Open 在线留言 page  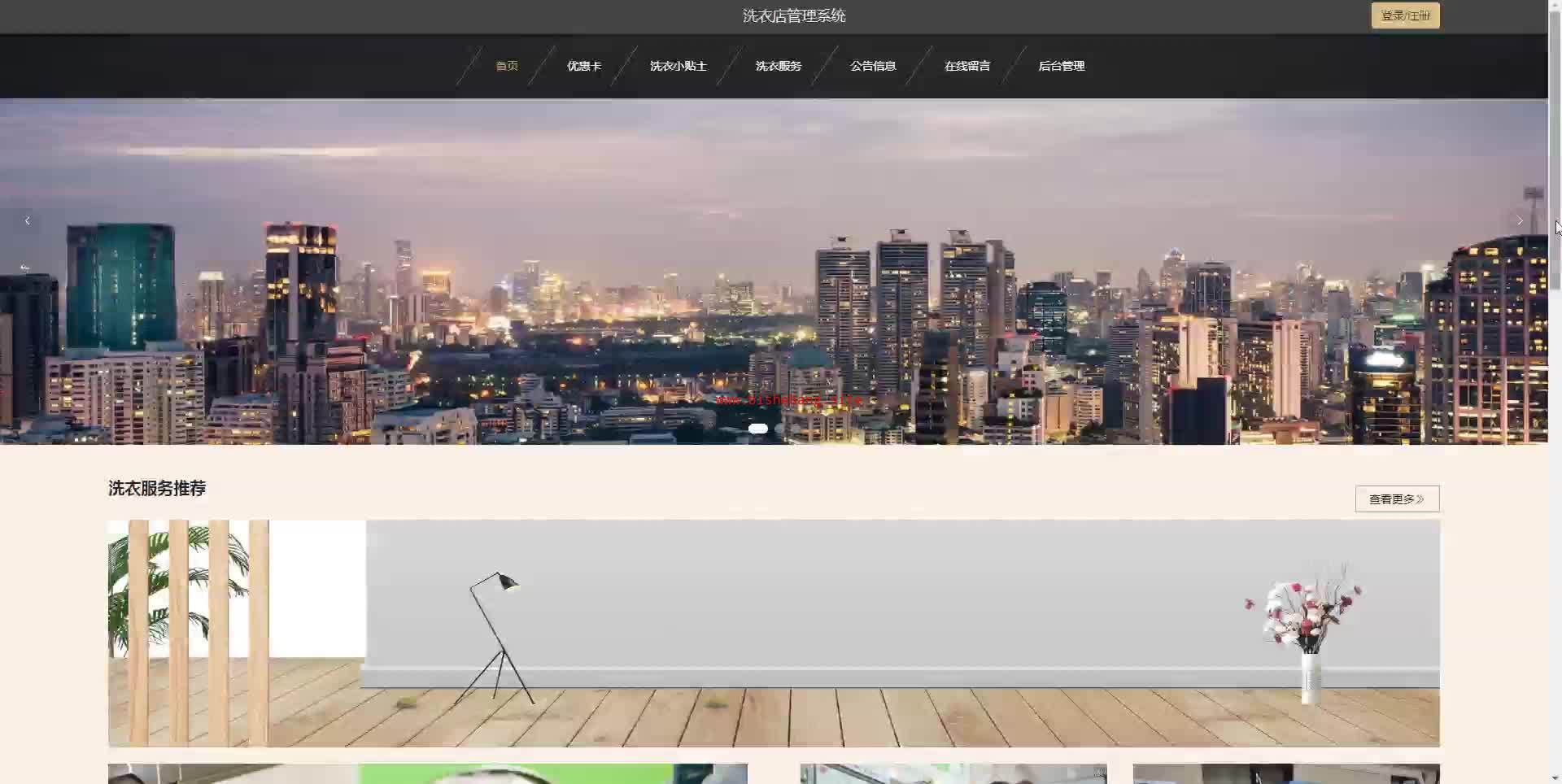(967, 66)
